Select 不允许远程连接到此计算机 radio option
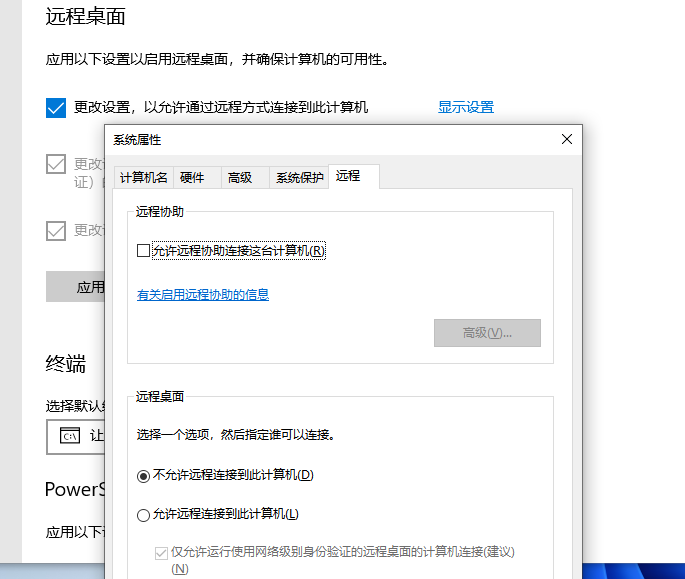 144,475
